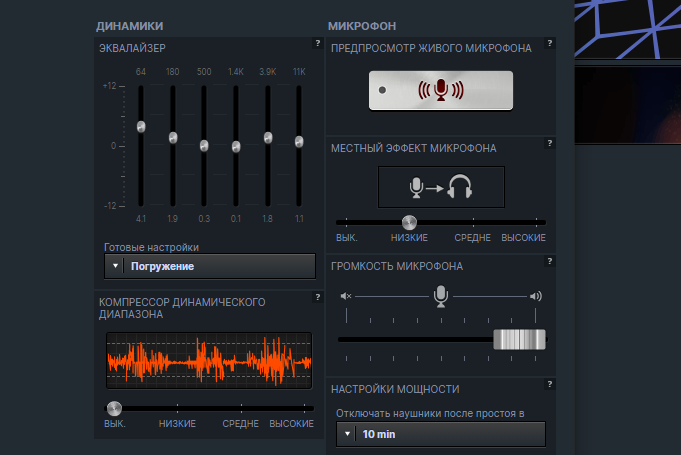Viewport: 681px width, 455px height.
Task: Click the 3.9K equalizer slider knob
Action: (x=268, y=138)
